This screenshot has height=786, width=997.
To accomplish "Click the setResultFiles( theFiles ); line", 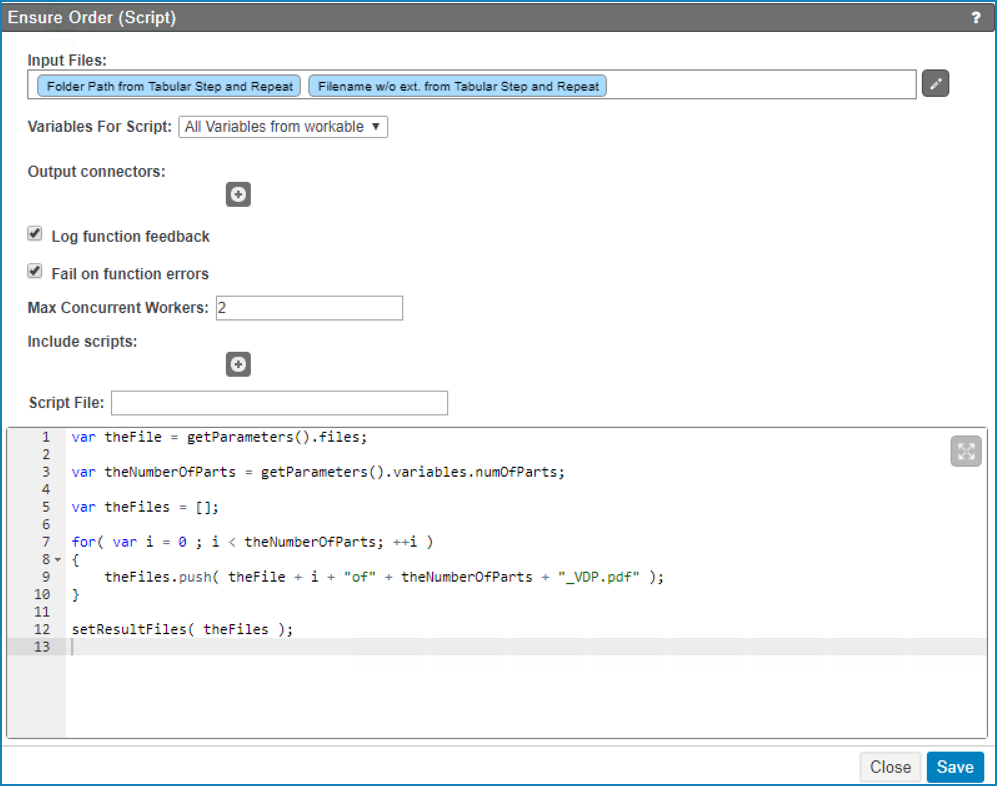I will click(182, 629).
